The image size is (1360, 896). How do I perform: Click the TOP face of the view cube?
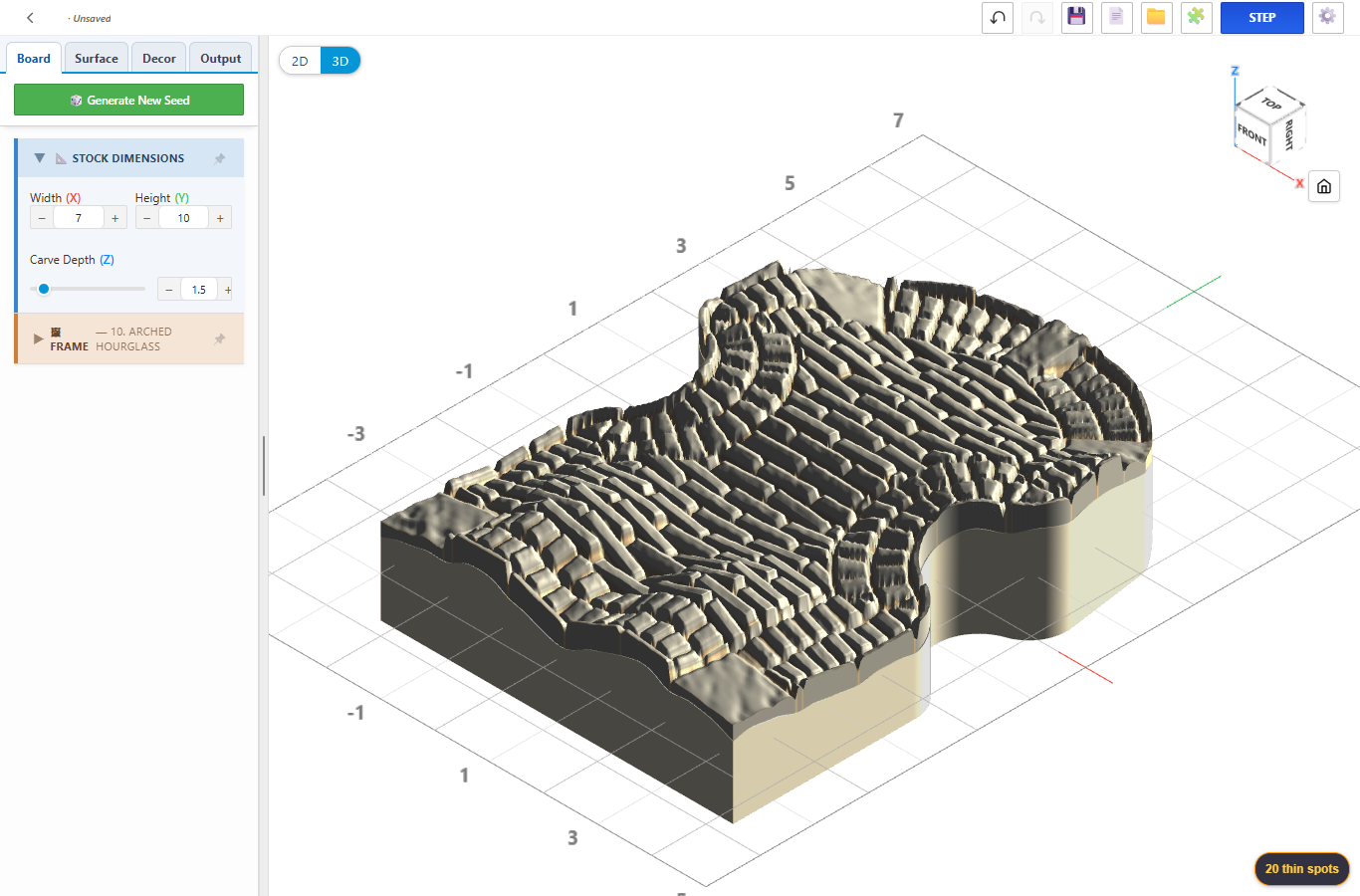[1271, 103]
